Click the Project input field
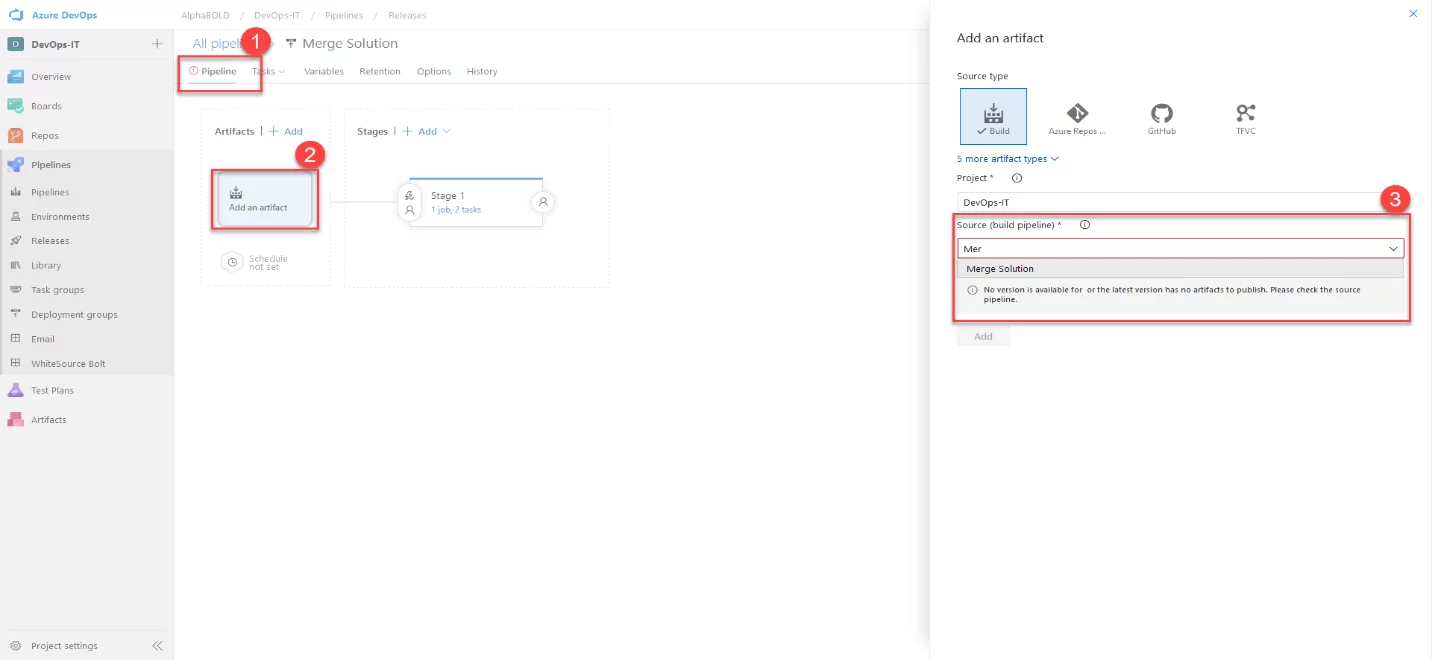 coord(1180,202)
